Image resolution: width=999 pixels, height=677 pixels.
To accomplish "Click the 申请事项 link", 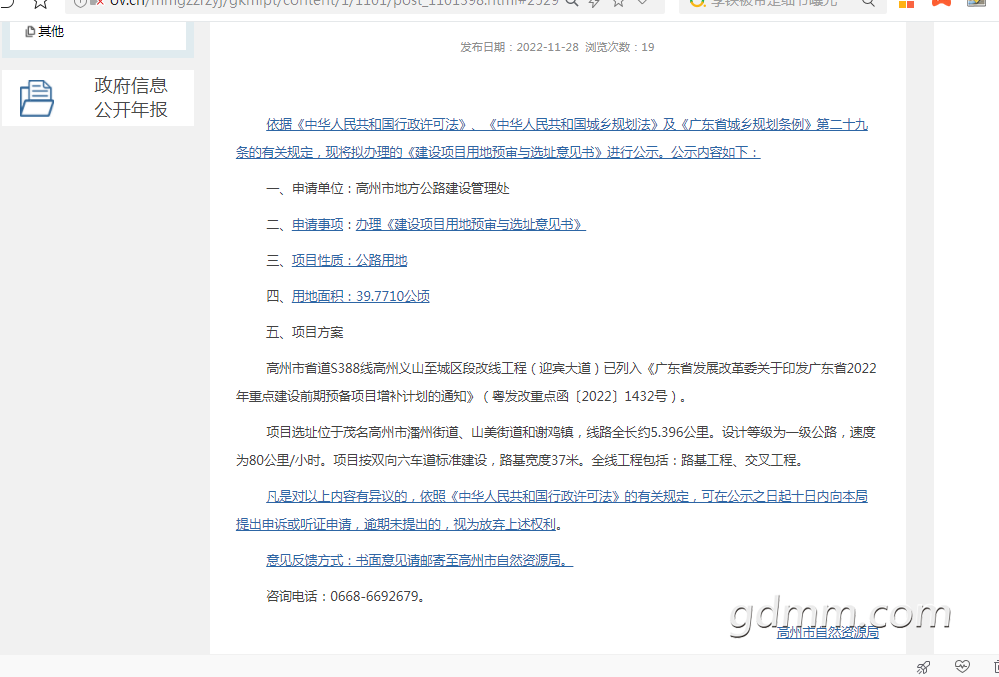I will click(317, 224).
